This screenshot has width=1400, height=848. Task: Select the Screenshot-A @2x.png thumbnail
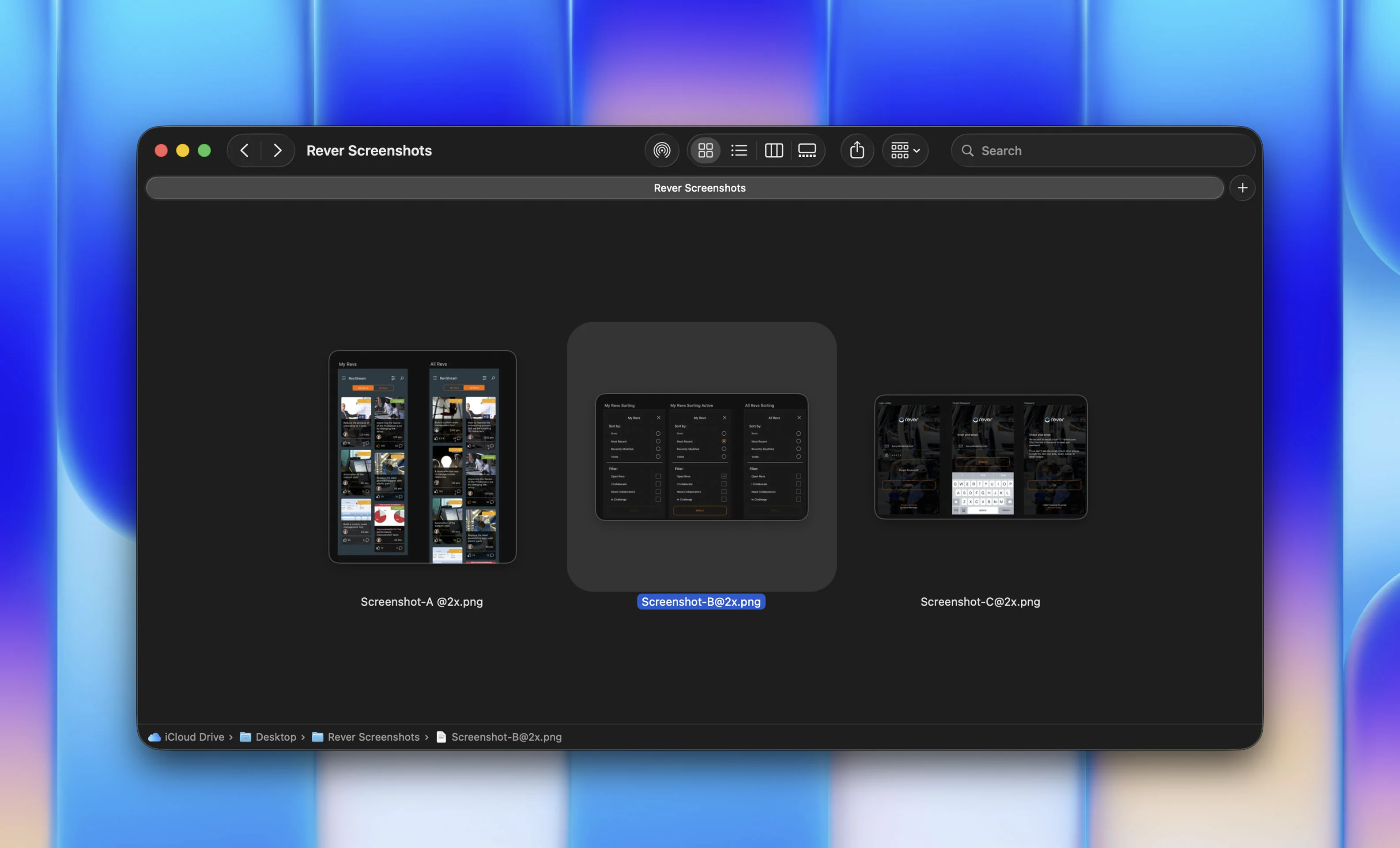click(x=422, y=457)
